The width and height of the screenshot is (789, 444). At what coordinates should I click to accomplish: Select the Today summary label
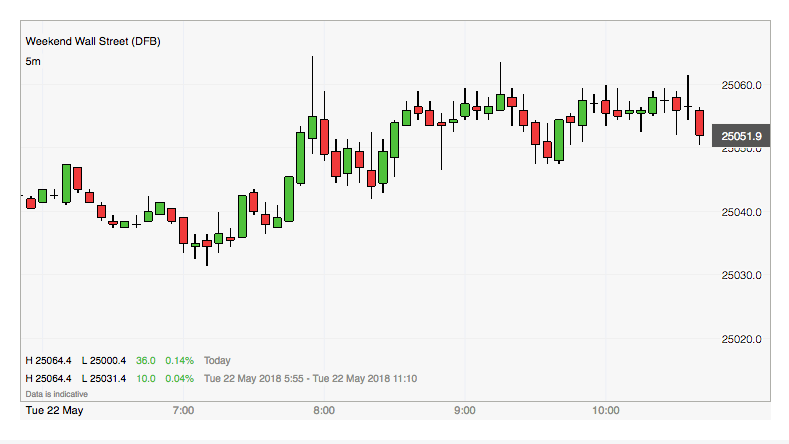(x=217, y=360)
